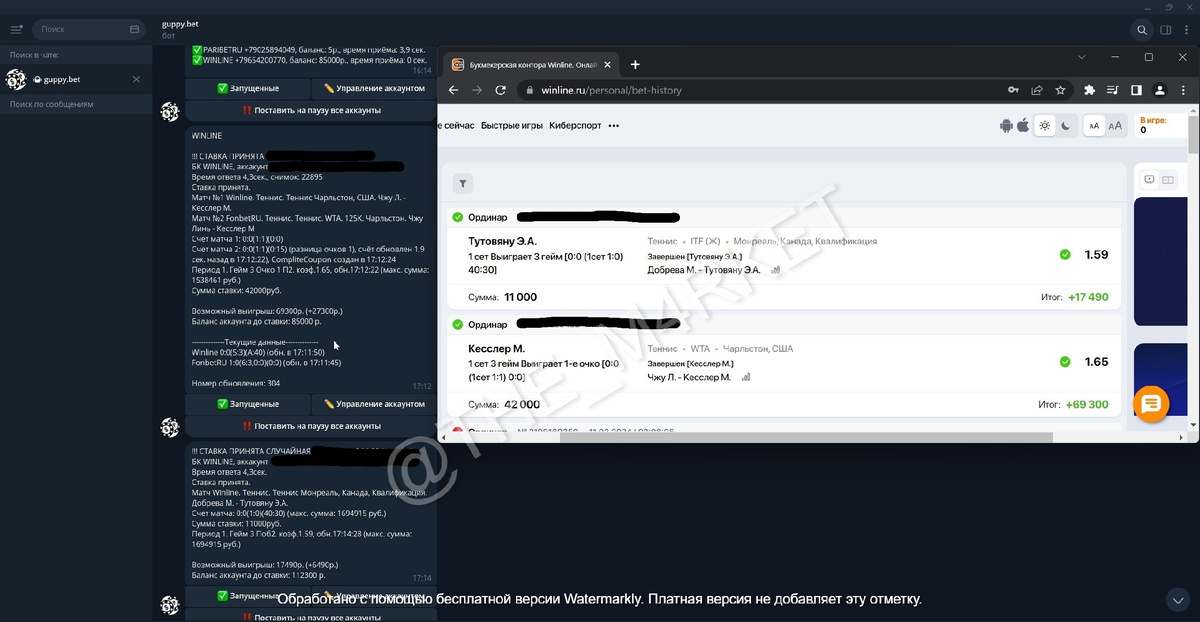
Task: Open В игре bets counter
Action: coord(1152,125)
